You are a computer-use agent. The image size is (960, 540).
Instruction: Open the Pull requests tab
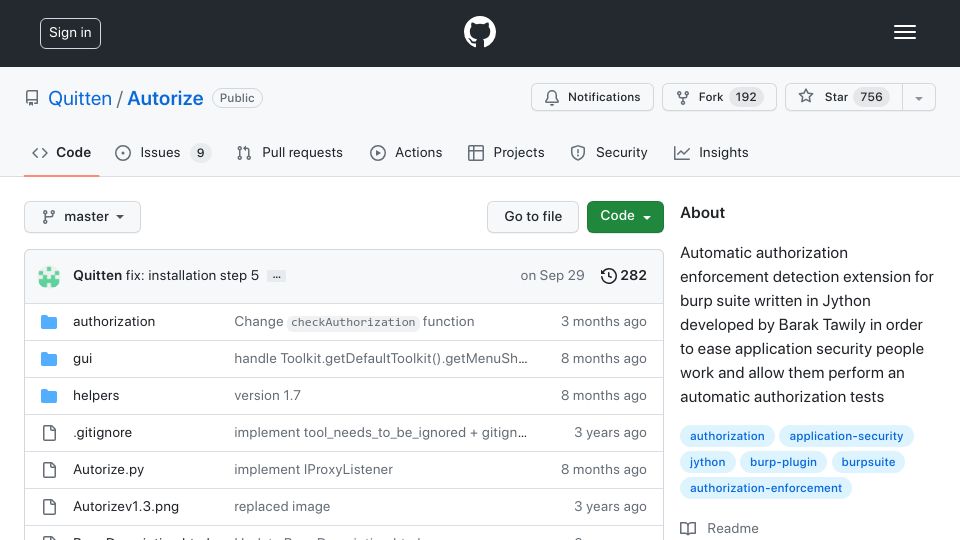click(290, 152)
